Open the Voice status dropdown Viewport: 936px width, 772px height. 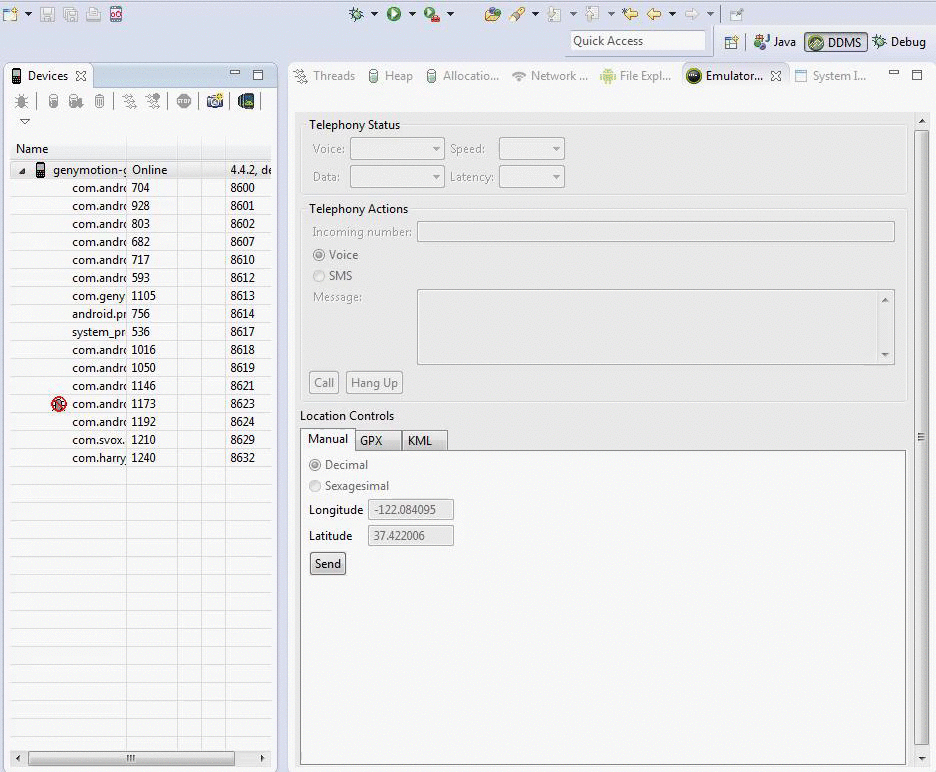397,149
